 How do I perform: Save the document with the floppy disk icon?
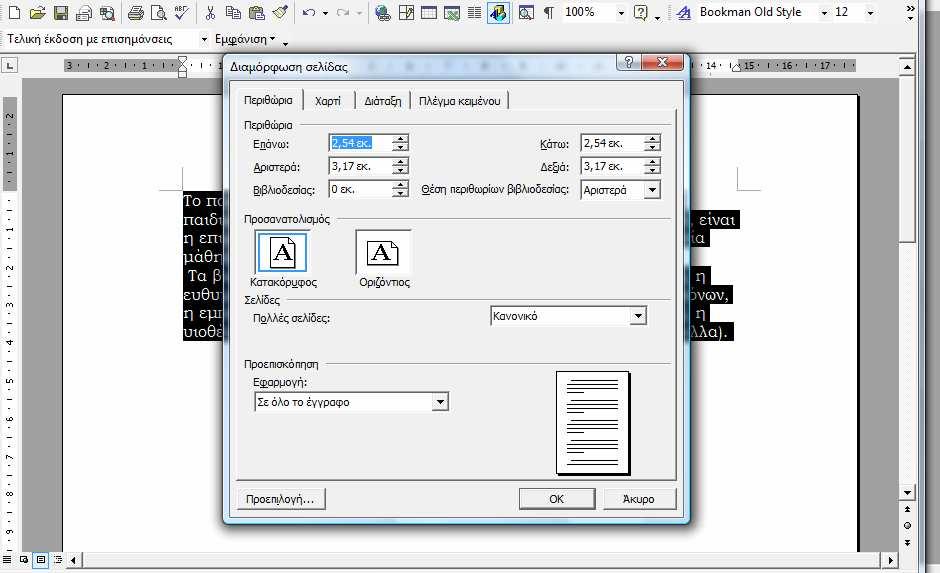pos(61,13)
